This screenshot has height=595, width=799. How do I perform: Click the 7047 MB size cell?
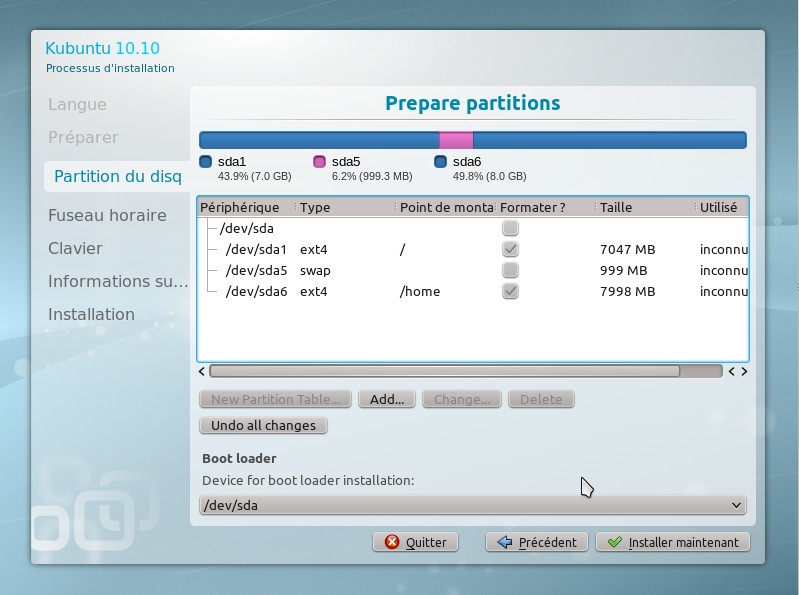click(627, 250)
